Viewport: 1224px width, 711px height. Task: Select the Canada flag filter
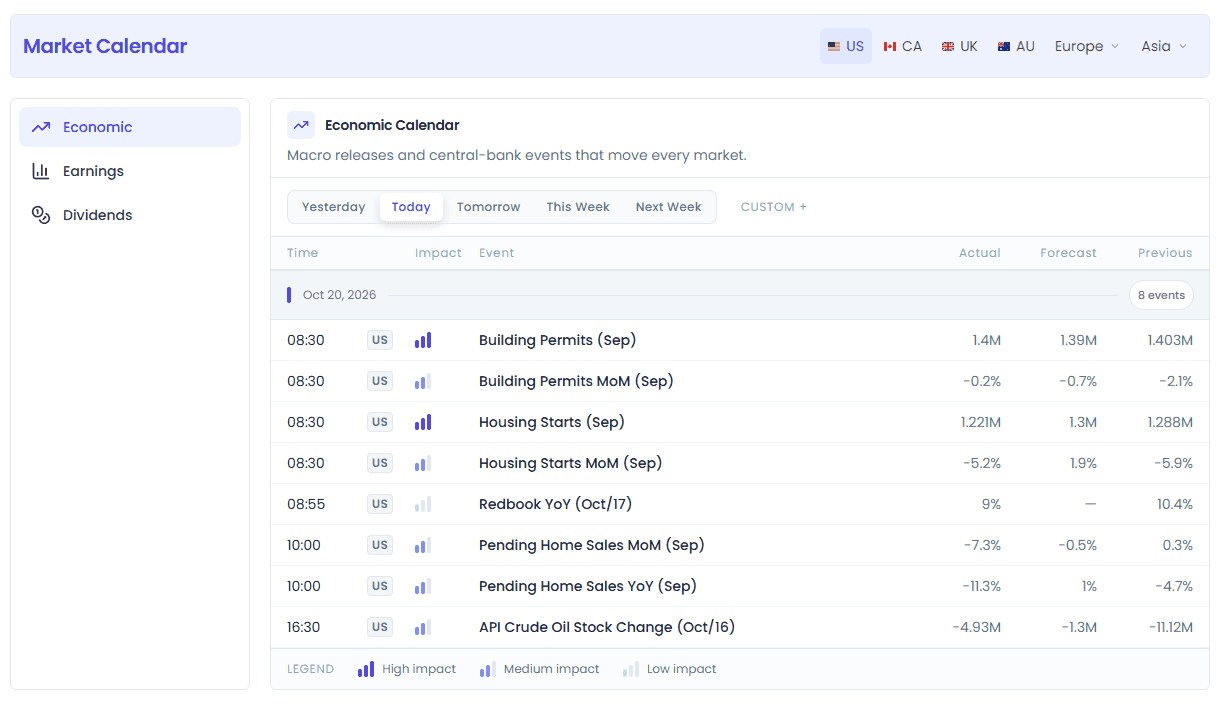(x=903, y=46)
